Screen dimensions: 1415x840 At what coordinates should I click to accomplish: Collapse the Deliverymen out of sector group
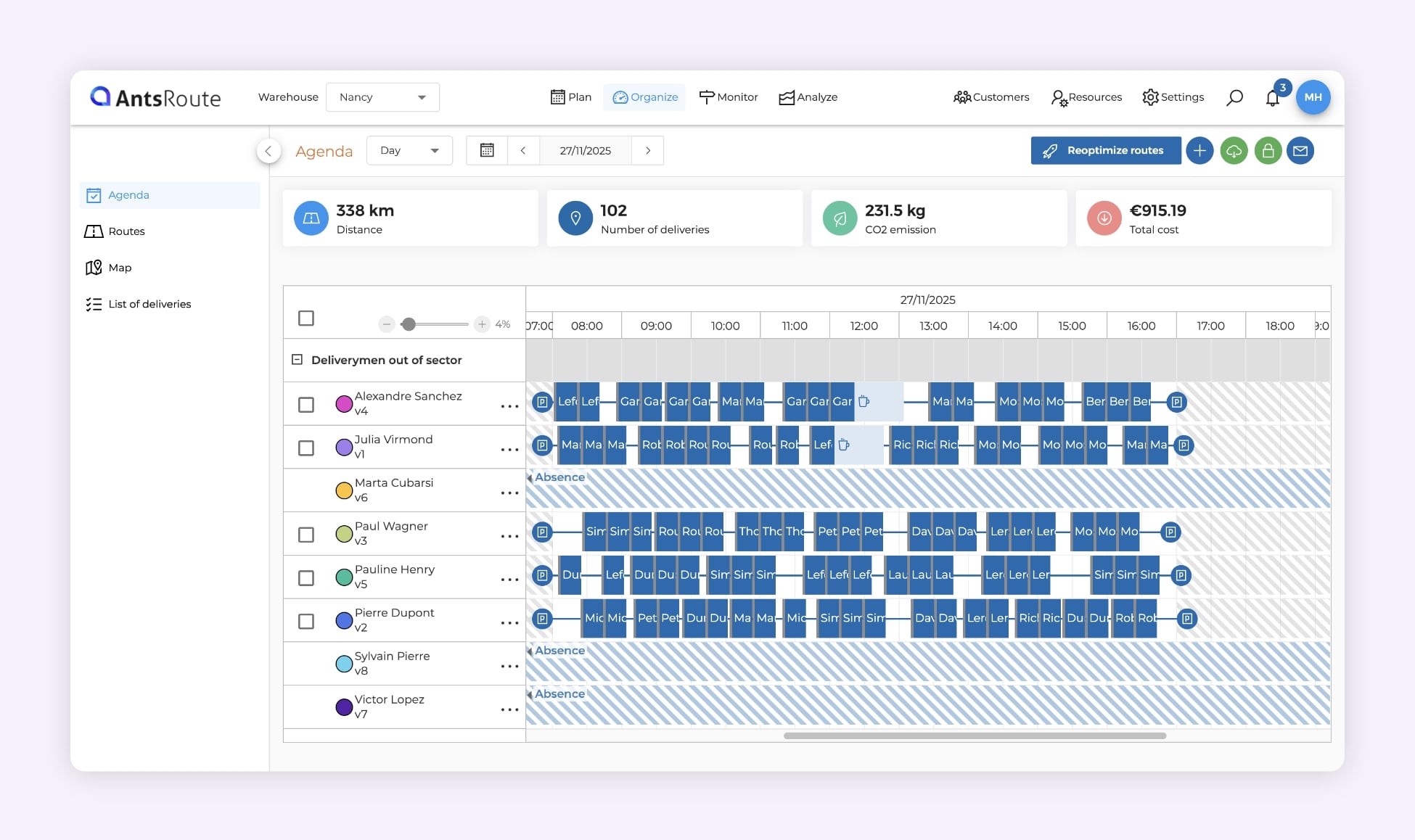(297, 360)
